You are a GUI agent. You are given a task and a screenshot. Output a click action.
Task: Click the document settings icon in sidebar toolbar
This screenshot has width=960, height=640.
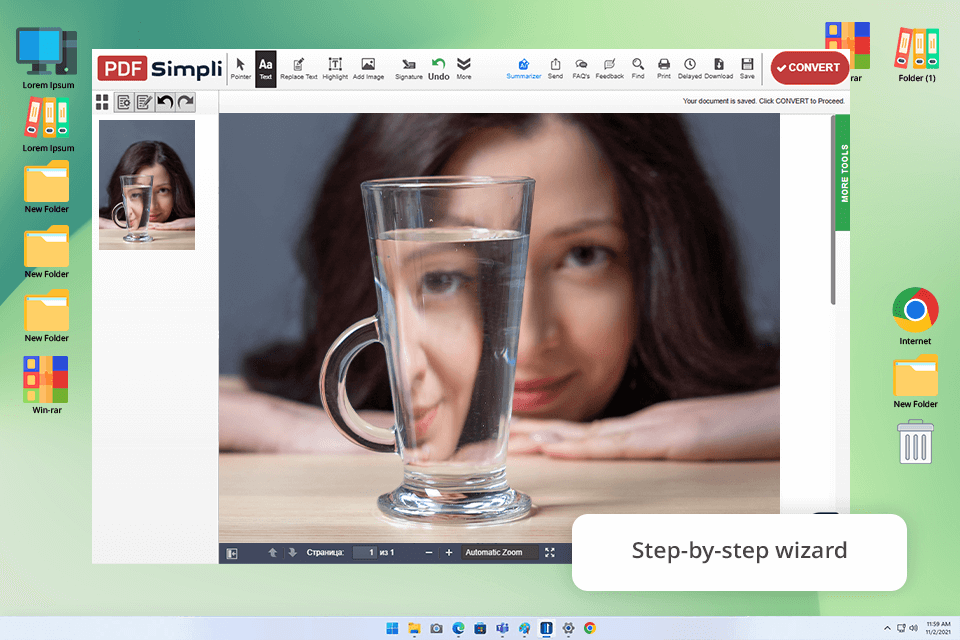click(x=124, y=102)
